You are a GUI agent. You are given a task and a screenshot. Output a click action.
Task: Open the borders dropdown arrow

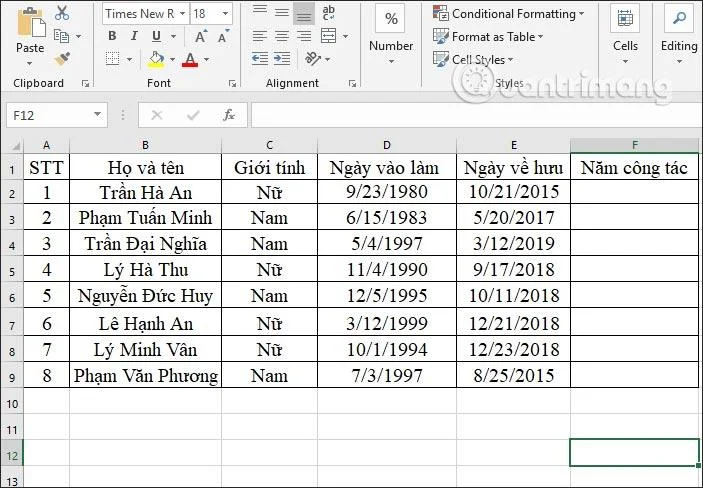(x=129, y=59)
